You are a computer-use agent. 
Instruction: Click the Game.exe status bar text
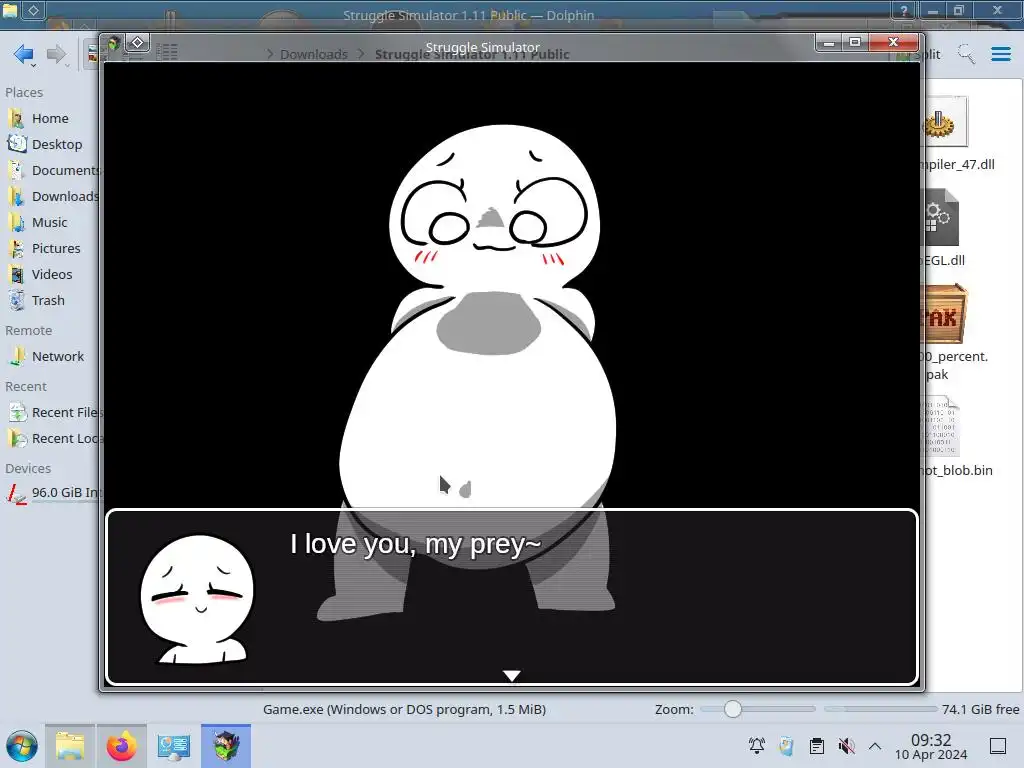(404, 709)
